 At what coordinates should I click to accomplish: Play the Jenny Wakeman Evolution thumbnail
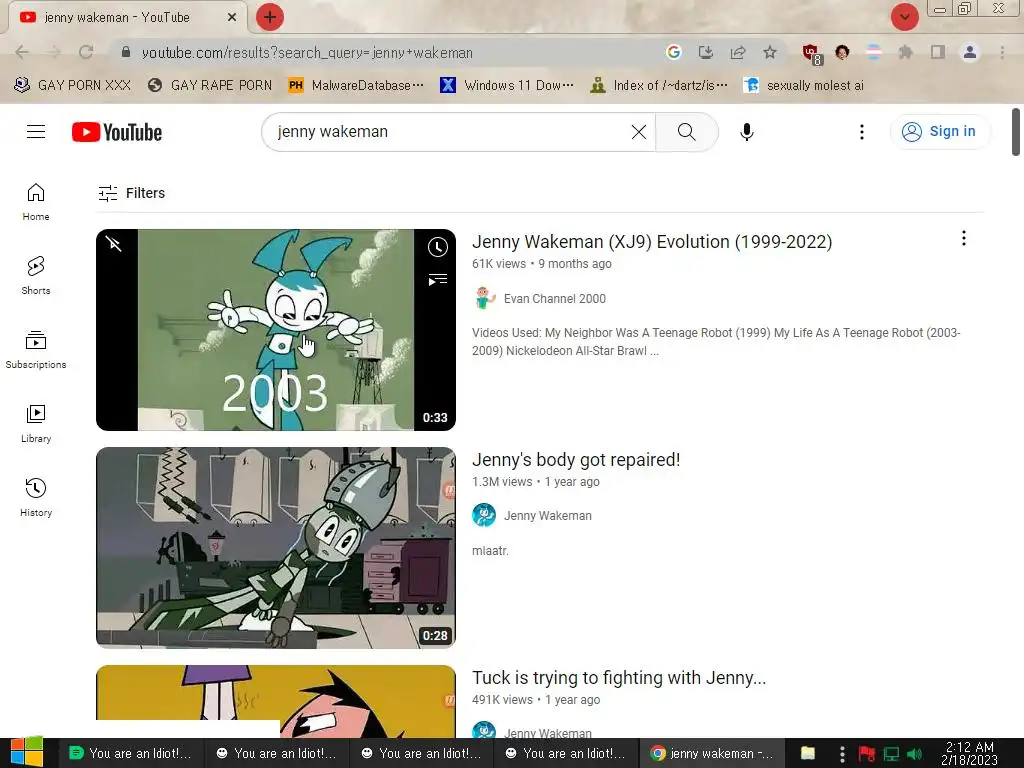click(x=276, y=330)
